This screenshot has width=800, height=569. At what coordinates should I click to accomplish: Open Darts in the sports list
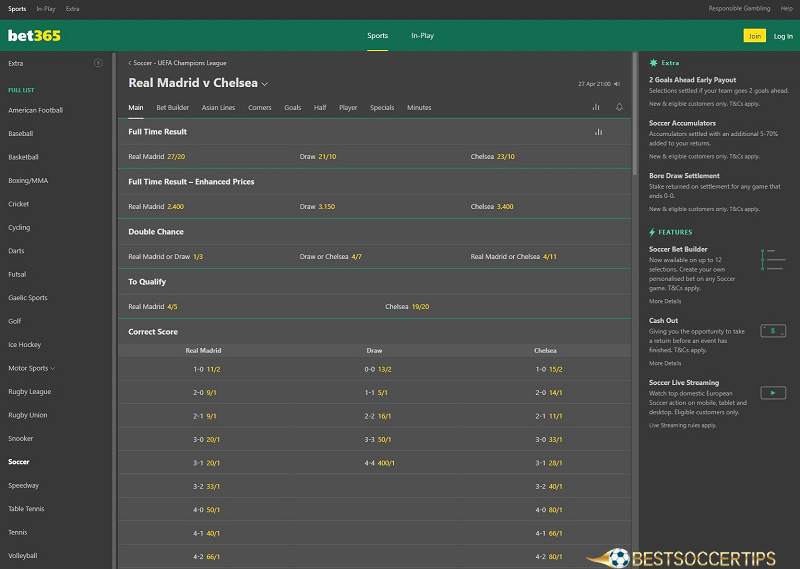[16, 251]
